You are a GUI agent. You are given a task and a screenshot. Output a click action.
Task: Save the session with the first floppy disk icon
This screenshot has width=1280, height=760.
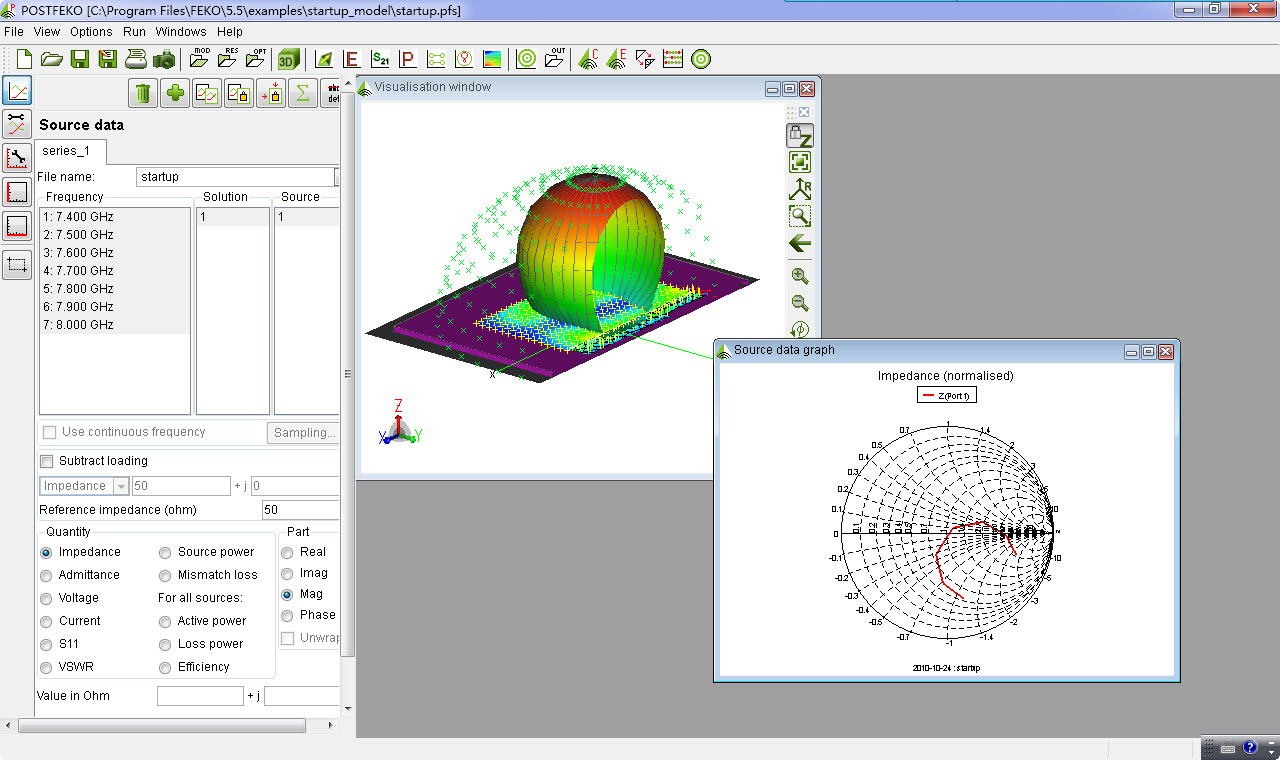click(x=80, y=59)
